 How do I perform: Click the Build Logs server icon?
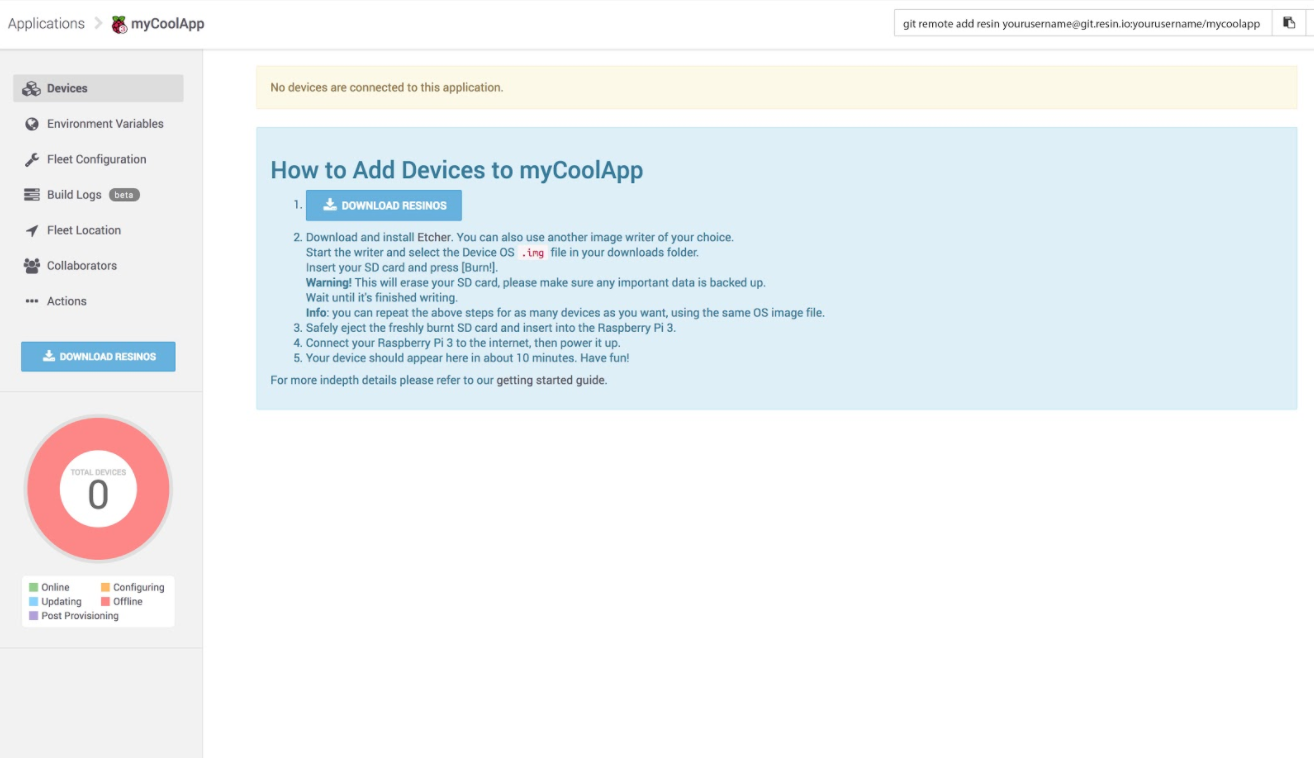pyautogui.click(x=31, y=195)
